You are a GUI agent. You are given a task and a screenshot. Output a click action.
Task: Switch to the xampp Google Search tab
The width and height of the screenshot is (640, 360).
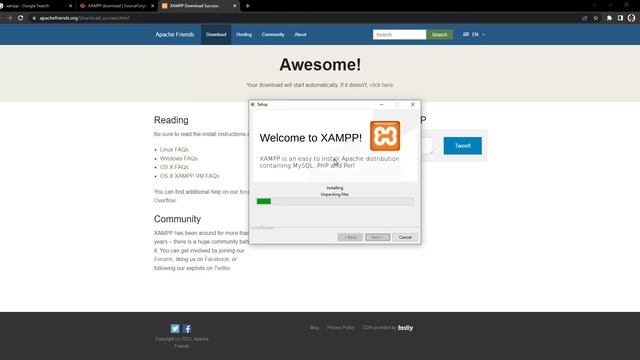tap(35, 6)
